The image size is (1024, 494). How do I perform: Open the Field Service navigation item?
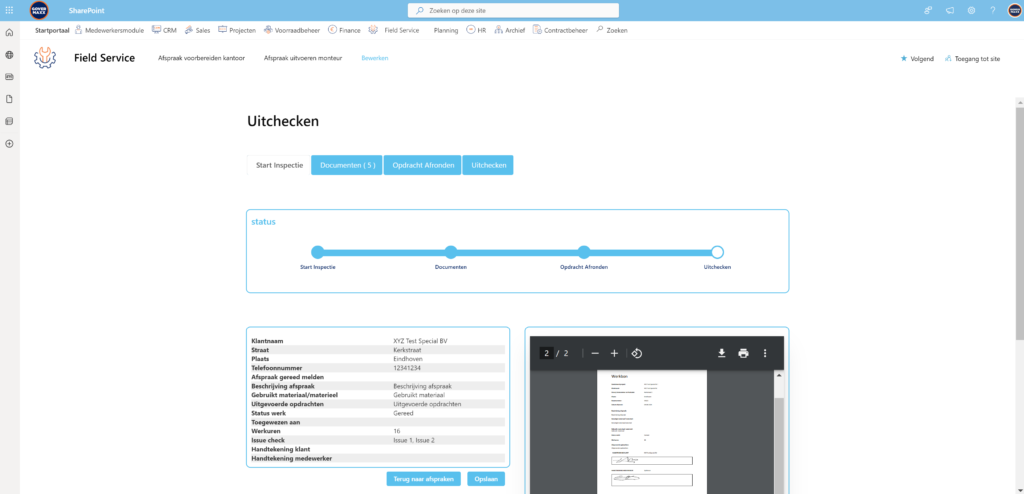point(395,31)
